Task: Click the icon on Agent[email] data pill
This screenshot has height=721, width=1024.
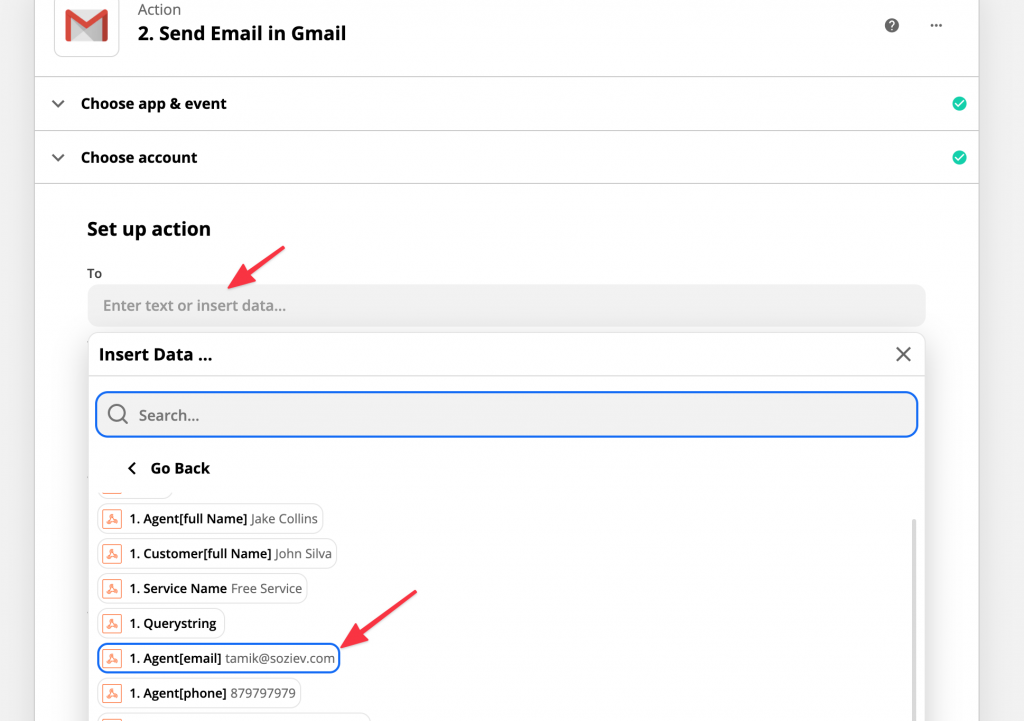Action: coord(112,659)
